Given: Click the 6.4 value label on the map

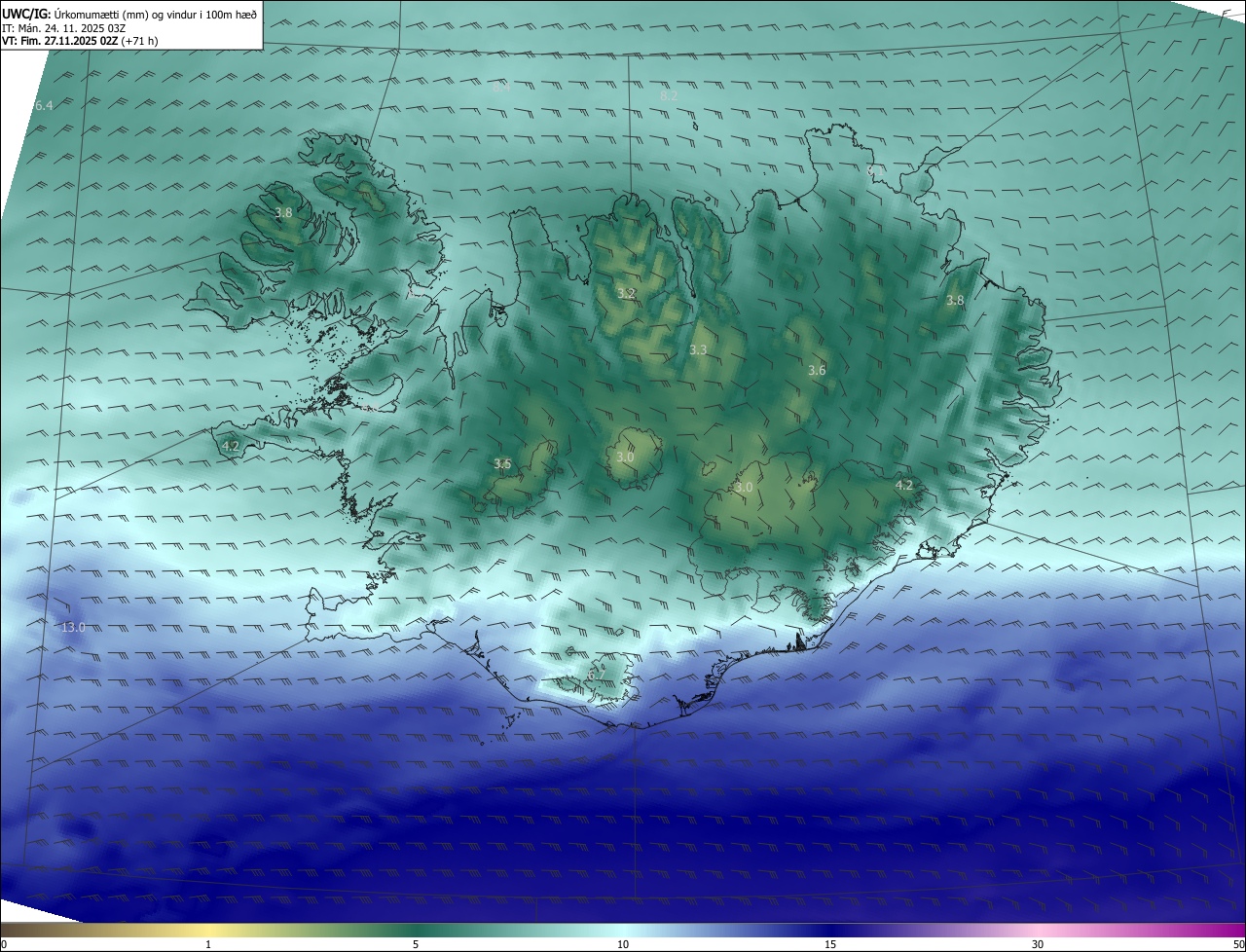Looking at the screenshot, I should click(x=44, y=105).
